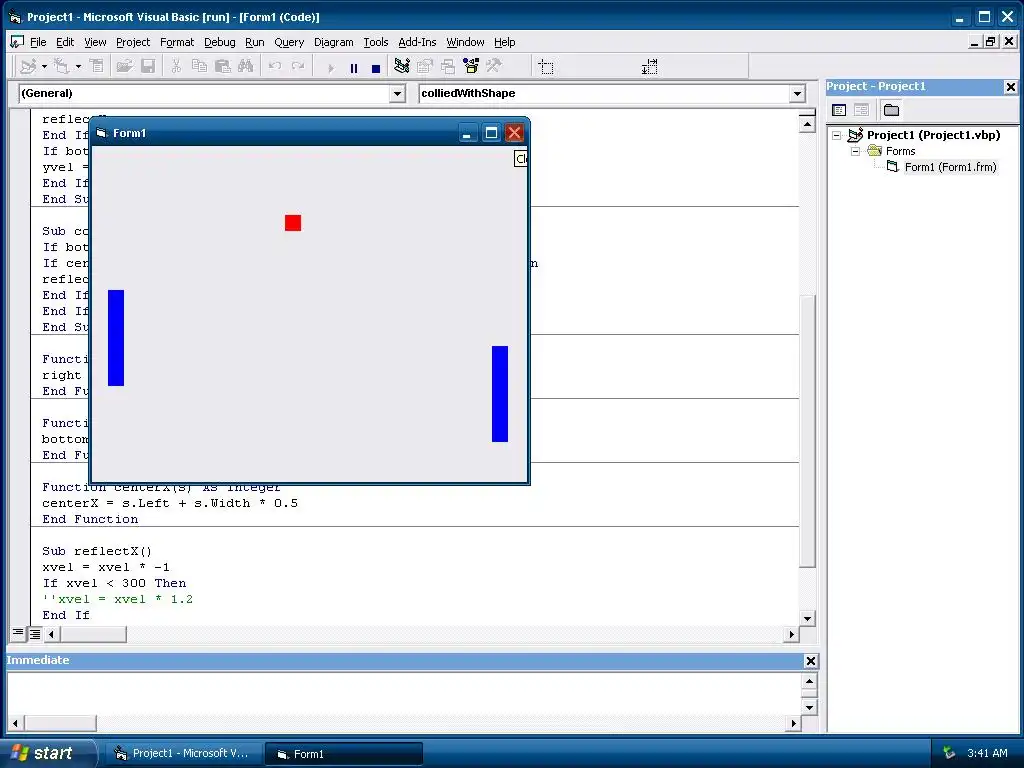Viewport: 1024px width, 768px height.
Task: Open the File menu
Action: click(x=38, y=42)
